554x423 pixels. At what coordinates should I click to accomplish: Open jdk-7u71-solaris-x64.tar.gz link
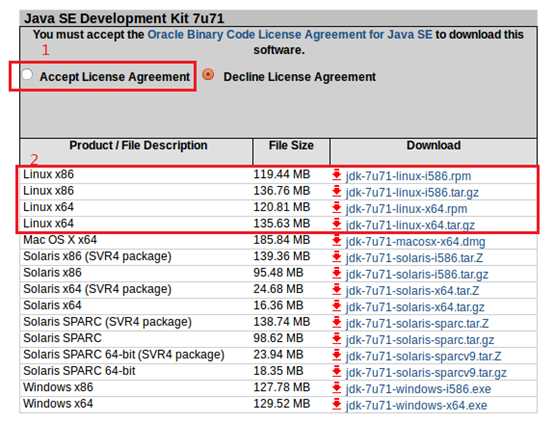[415, 307]
